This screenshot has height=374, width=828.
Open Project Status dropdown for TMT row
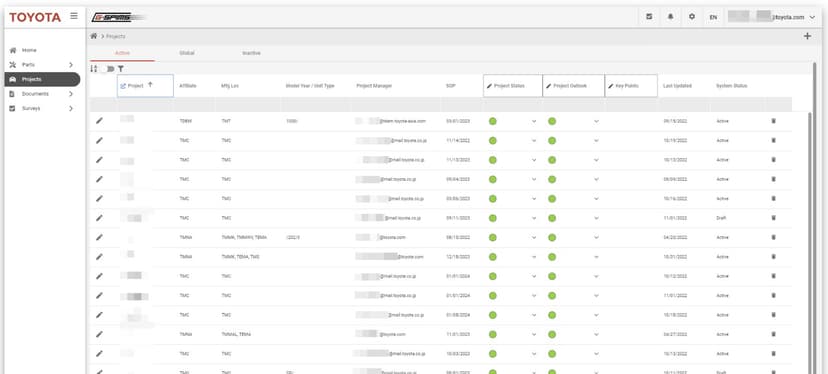(x=534, y=121)
